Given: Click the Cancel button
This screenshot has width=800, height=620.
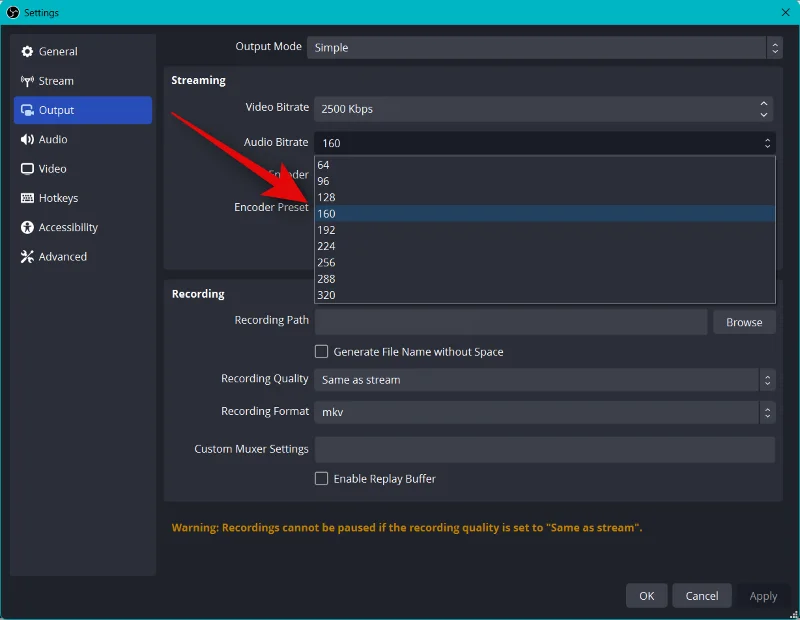Looking at the screenshot, I should [x=702, y=596].
